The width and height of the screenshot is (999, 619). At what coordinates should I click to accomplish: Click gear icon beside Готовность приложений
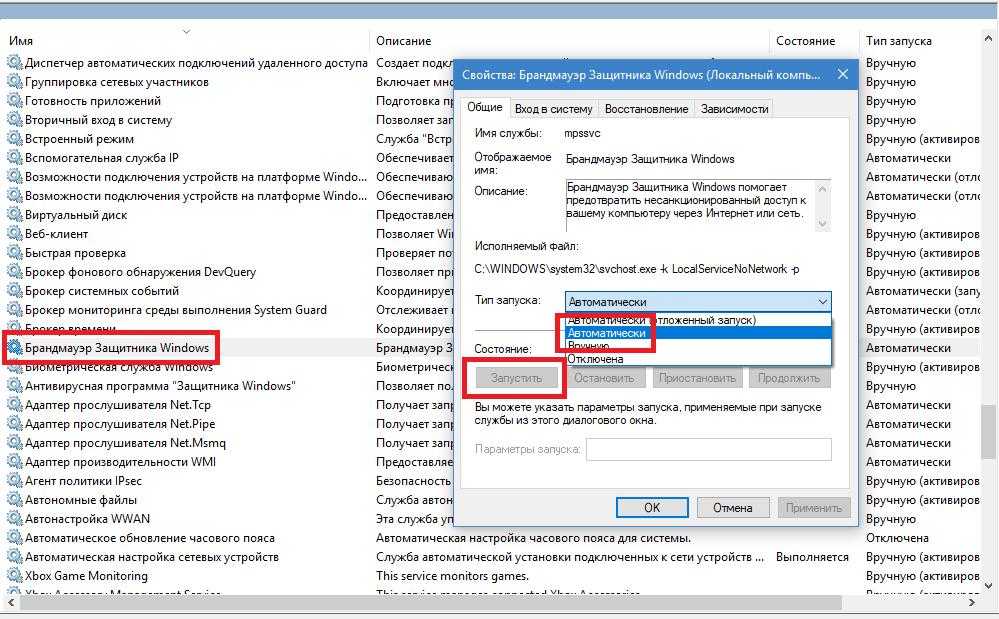point(14,101)
